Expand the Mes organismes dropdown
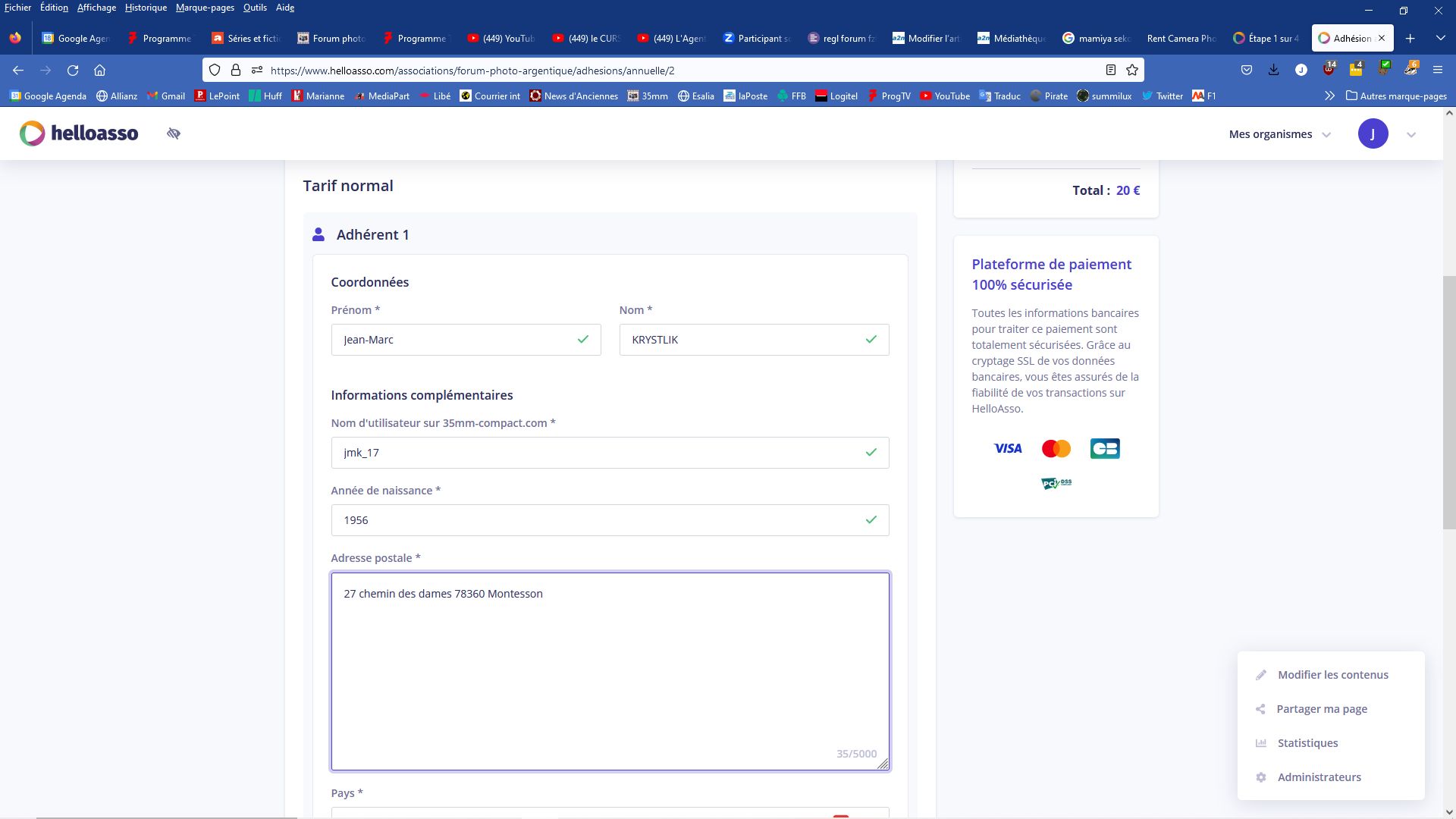This screenshot has width=1456, height=819. pos(1280,134)
